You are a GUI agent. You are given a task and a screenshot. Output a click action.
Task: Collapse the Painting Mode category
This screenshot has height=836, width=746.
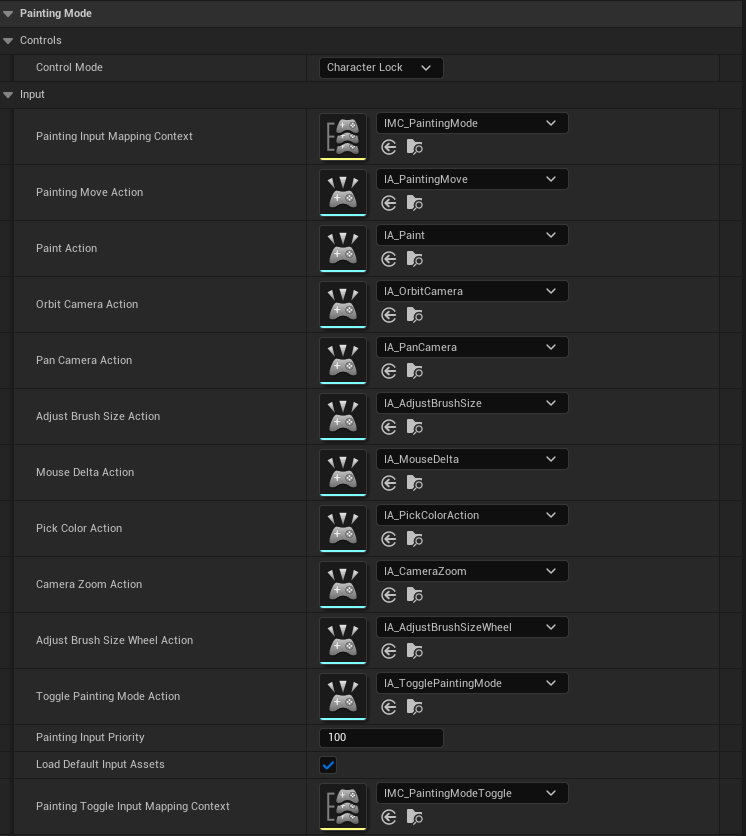[x=8, y=14]
